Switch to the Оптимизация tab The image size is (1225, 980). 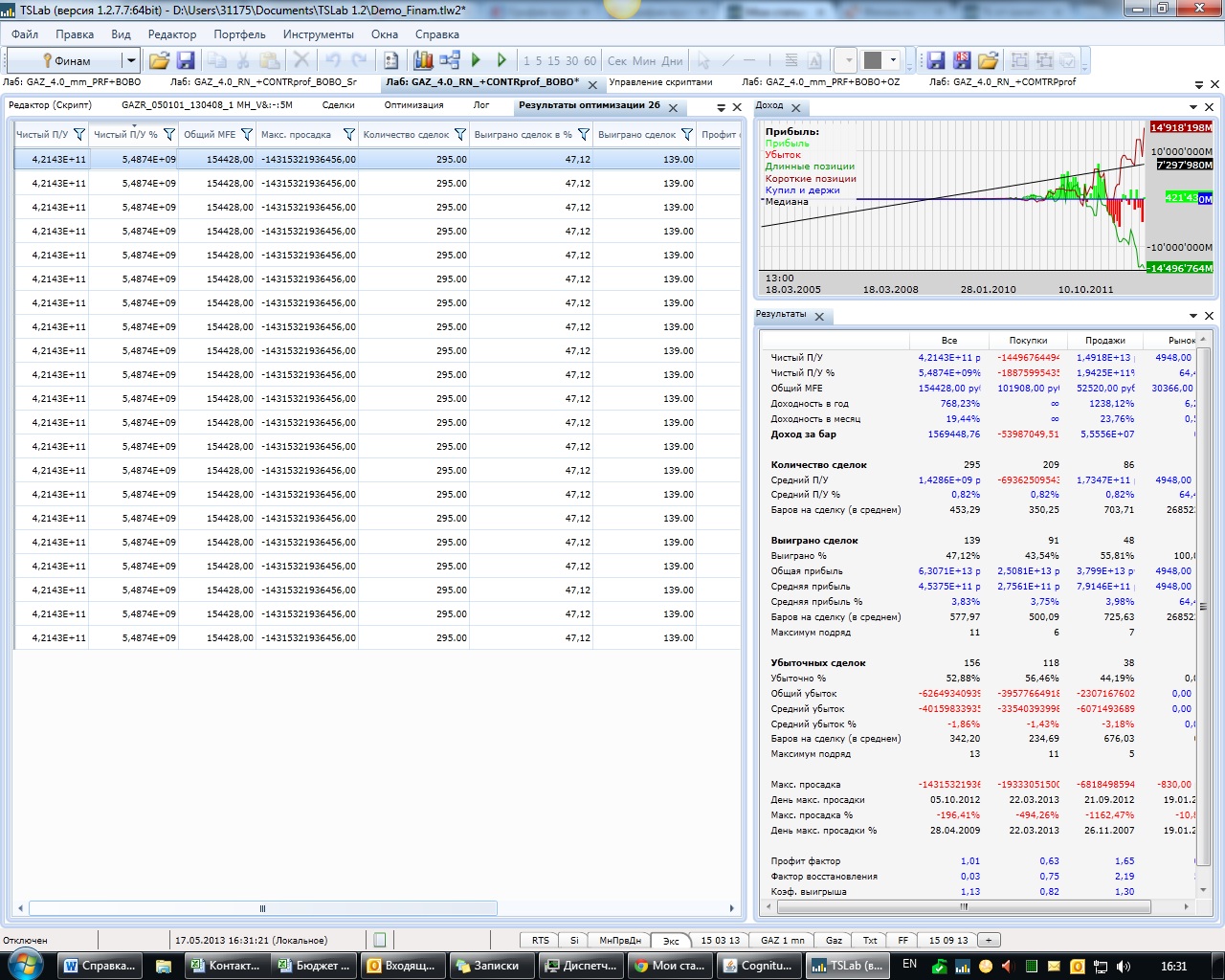(x=413, y=105)
